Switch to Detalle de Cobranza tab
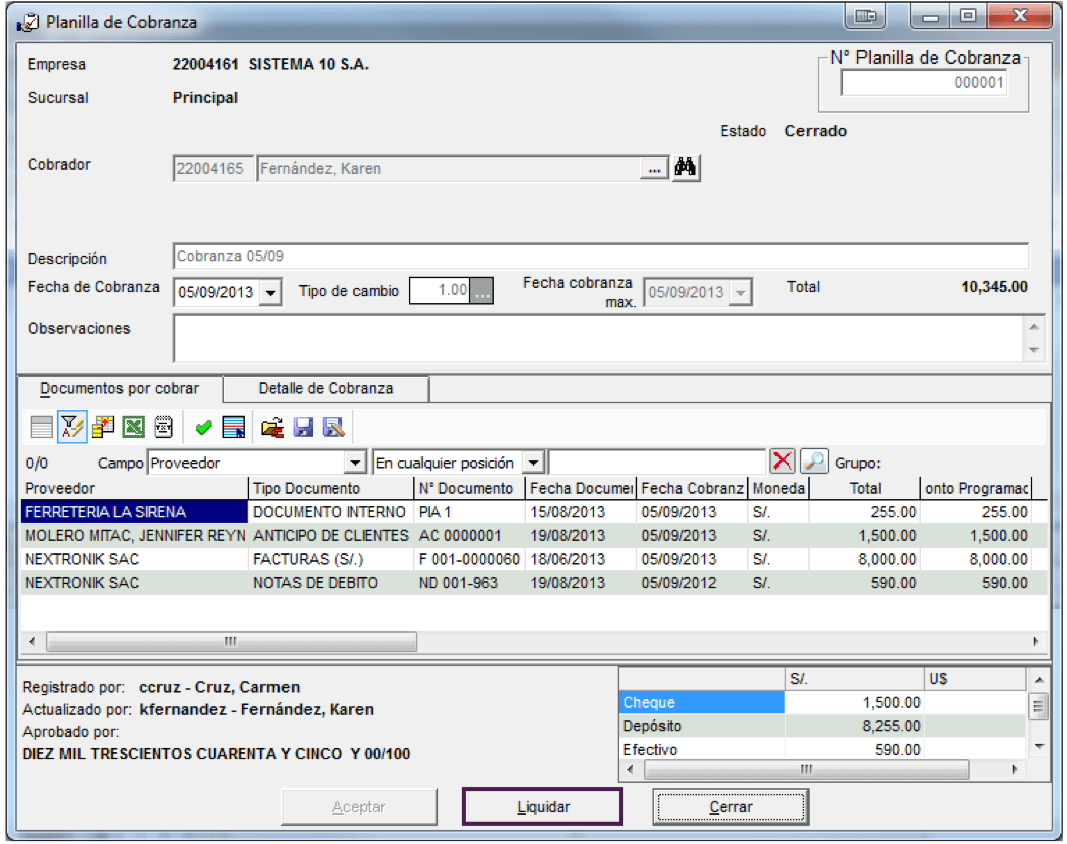The width and height of the screenshot is (1067, 844). point(326,389)
